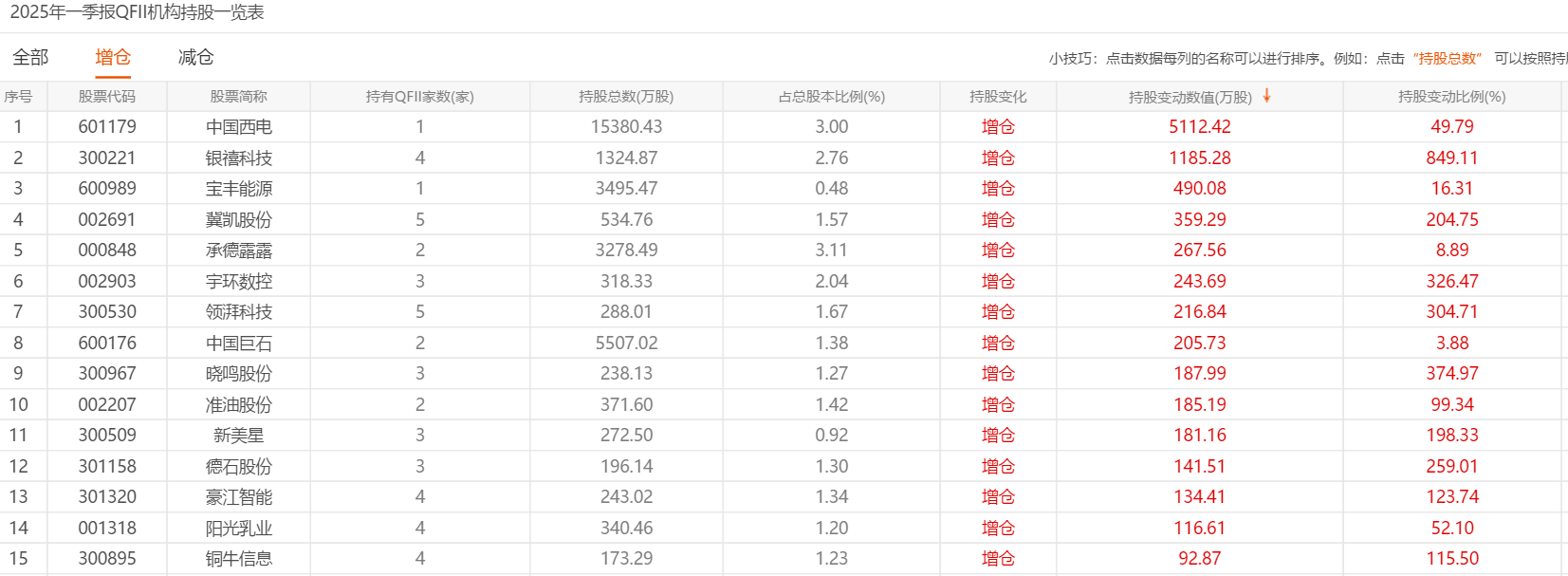This screenshot has width=1568, height=576.
Task: Open the 减仓 tab
Action: click(195, 58)
